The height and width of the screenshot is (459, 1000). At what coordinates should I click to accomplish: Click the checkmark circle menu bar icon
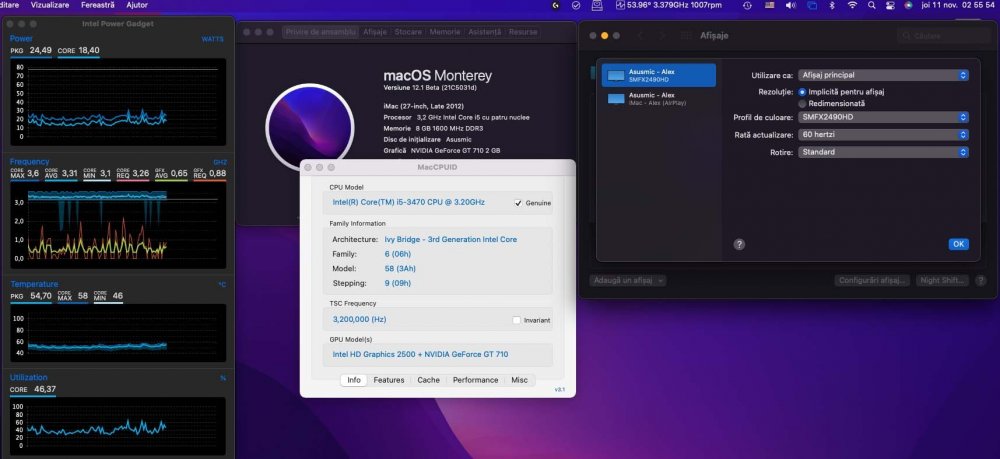[576, 5]
